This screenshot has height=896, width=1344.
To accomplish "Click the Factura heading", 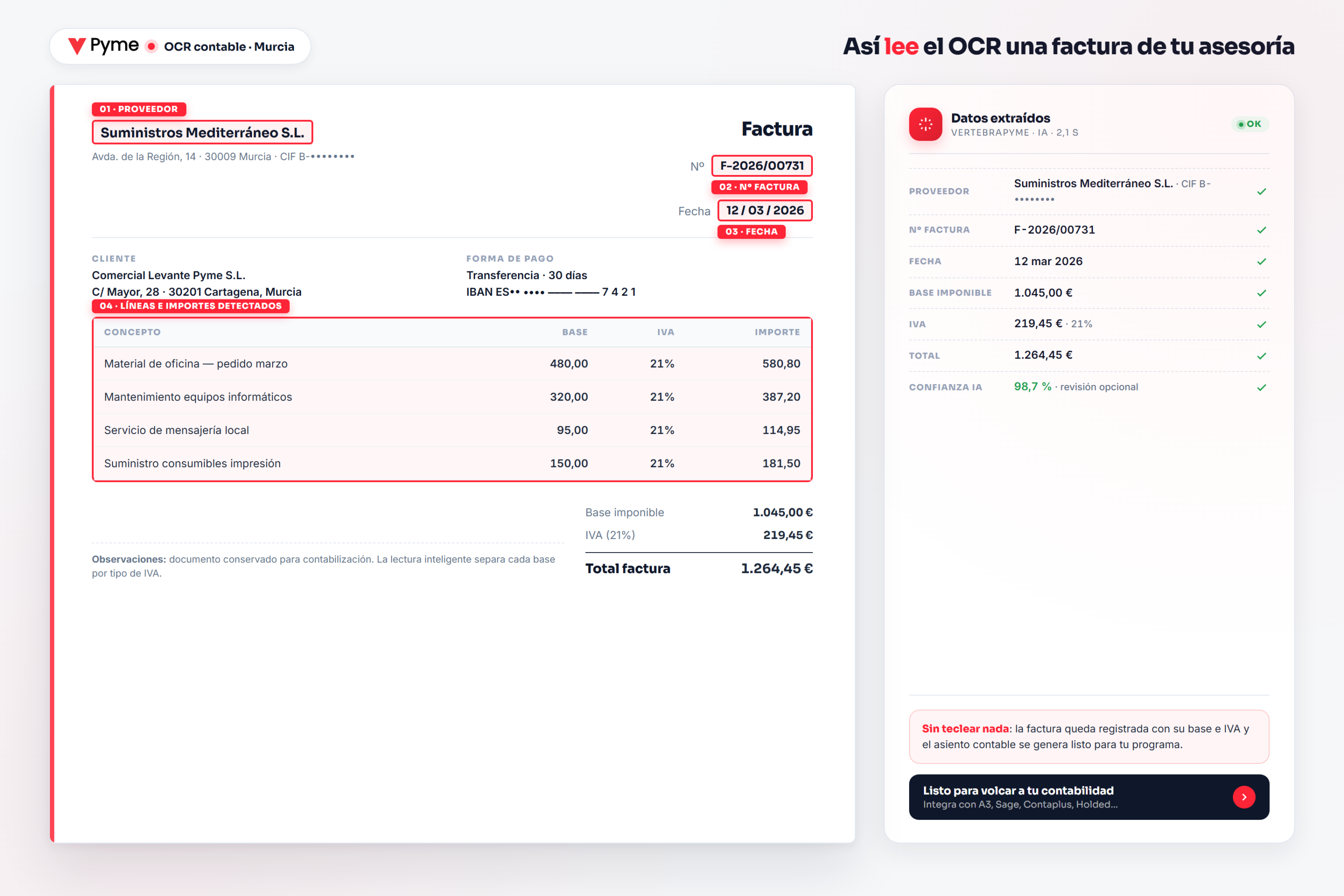I will tap(777, 129).
